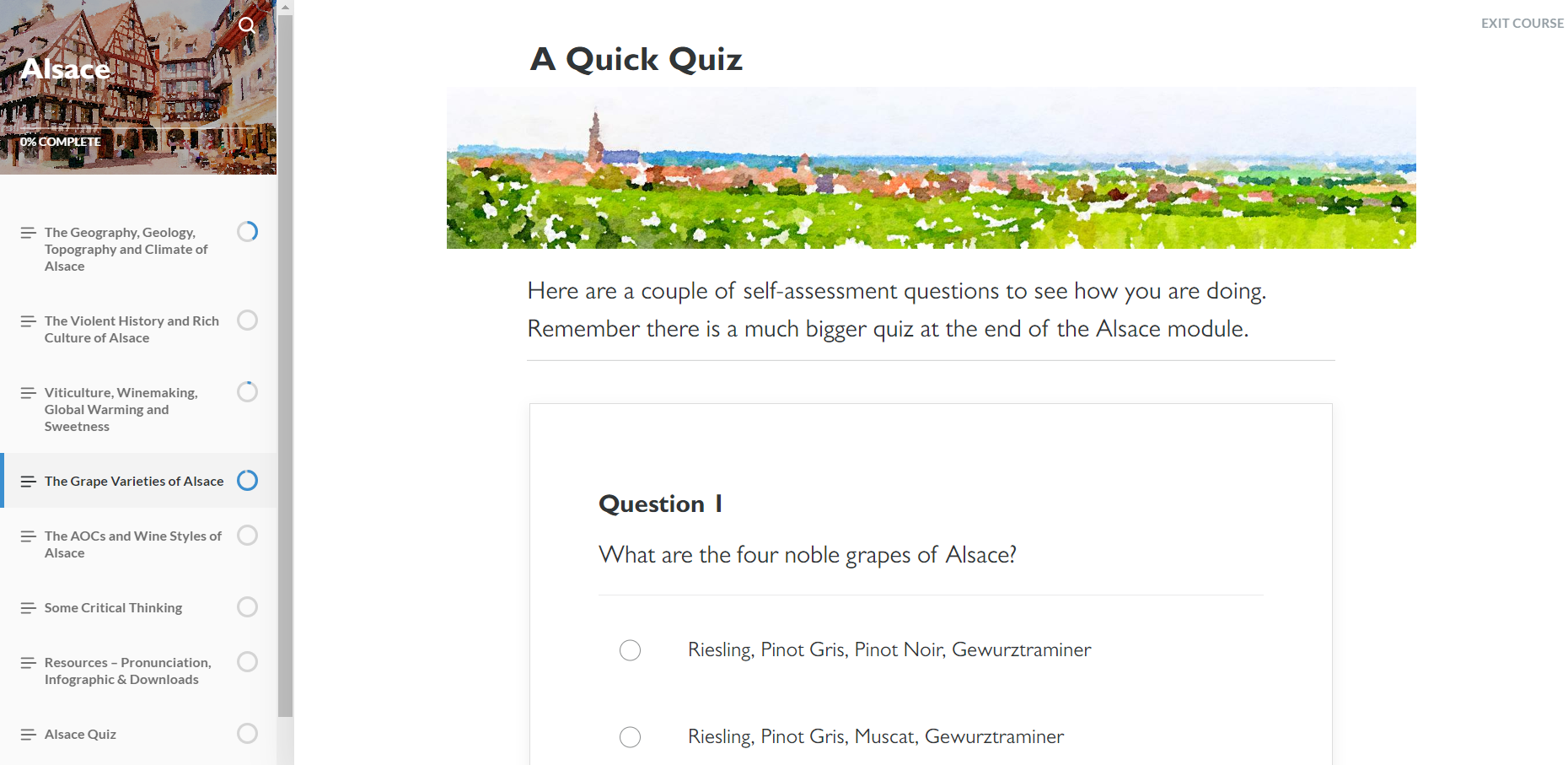This screenshot has height=765, width=1568.
Task: Open The AOCs and Wine Styles of Alsace
Action: [x=133, y=544]
